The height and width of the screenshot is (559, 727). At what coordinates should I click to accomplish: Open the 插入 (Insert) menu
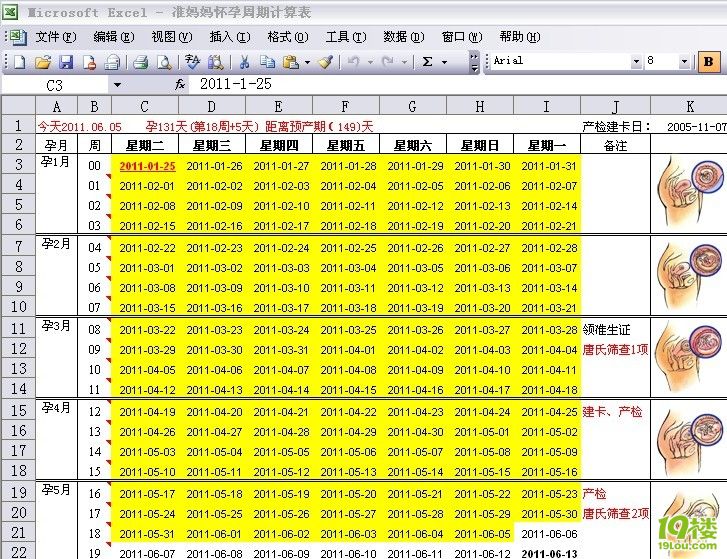point(228,37)
